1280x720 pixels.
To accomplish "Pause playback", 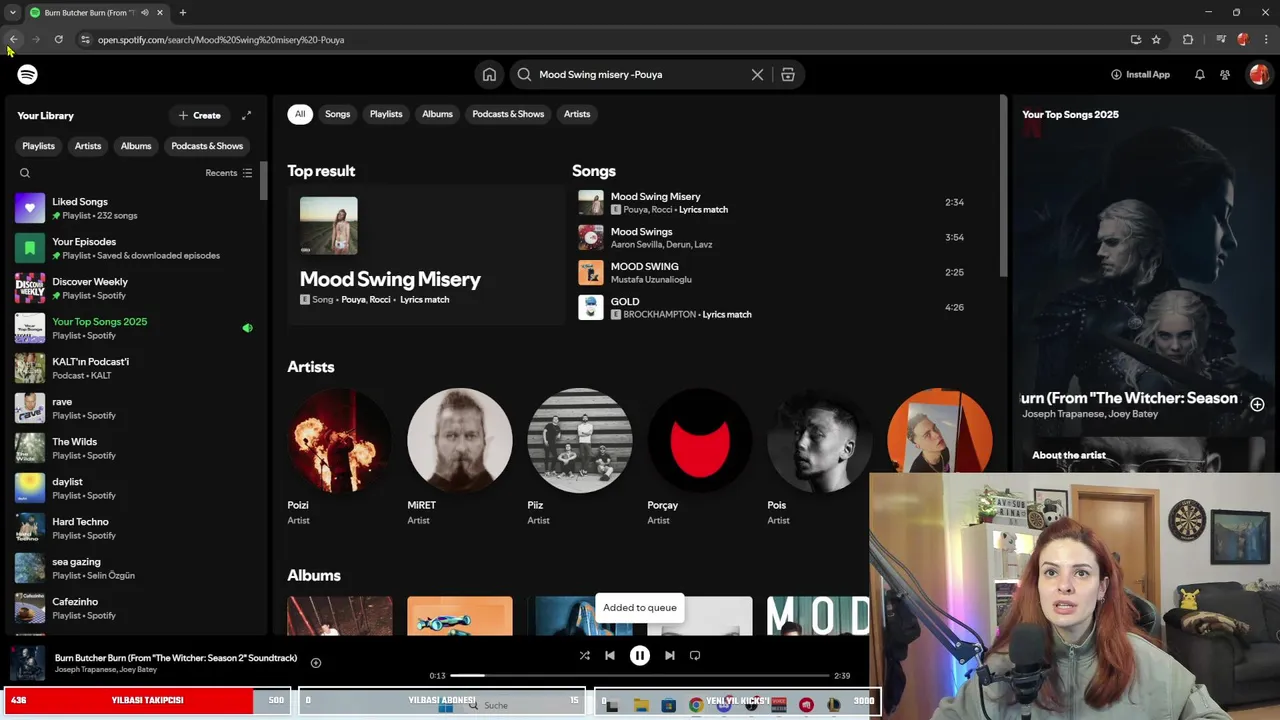I will [640, 656].
